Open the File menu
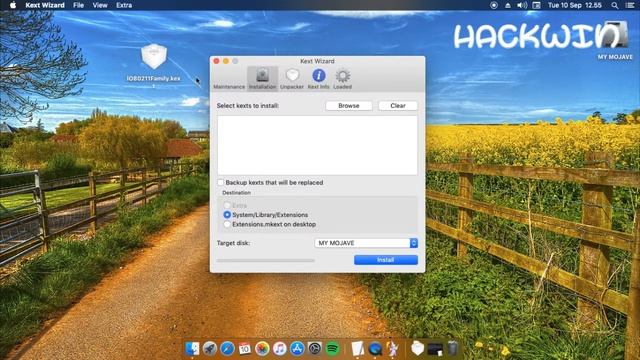 78,5
